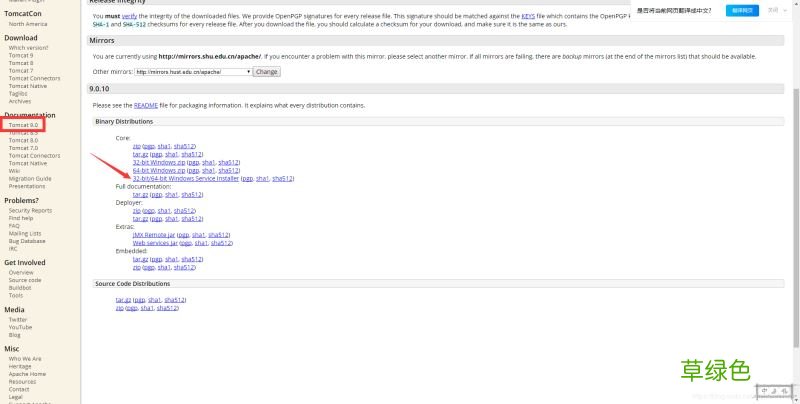Open Security Reports under Problems
This screenshot has height=404, width=800.
30,211
